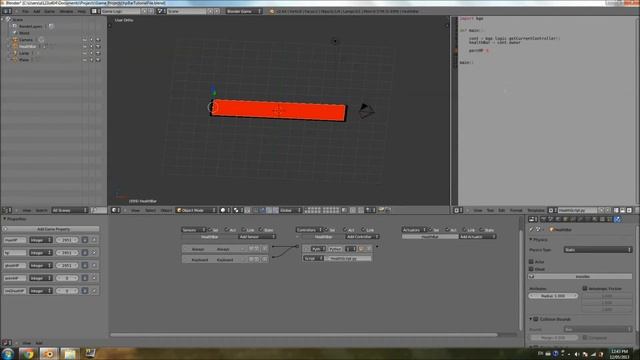Enable the Ghost checkbox in Physics panel
Viewport: 640px width, 360px height.
(x=531, y=269)
